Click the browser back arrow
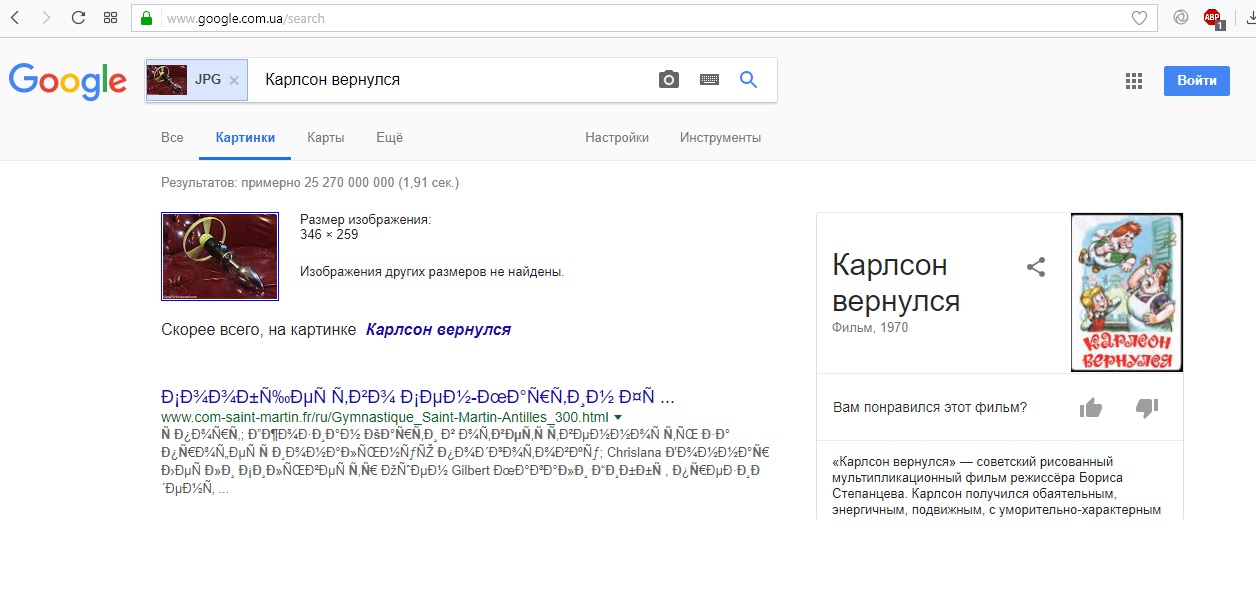The image size is (1256, 614). (15, 18)
